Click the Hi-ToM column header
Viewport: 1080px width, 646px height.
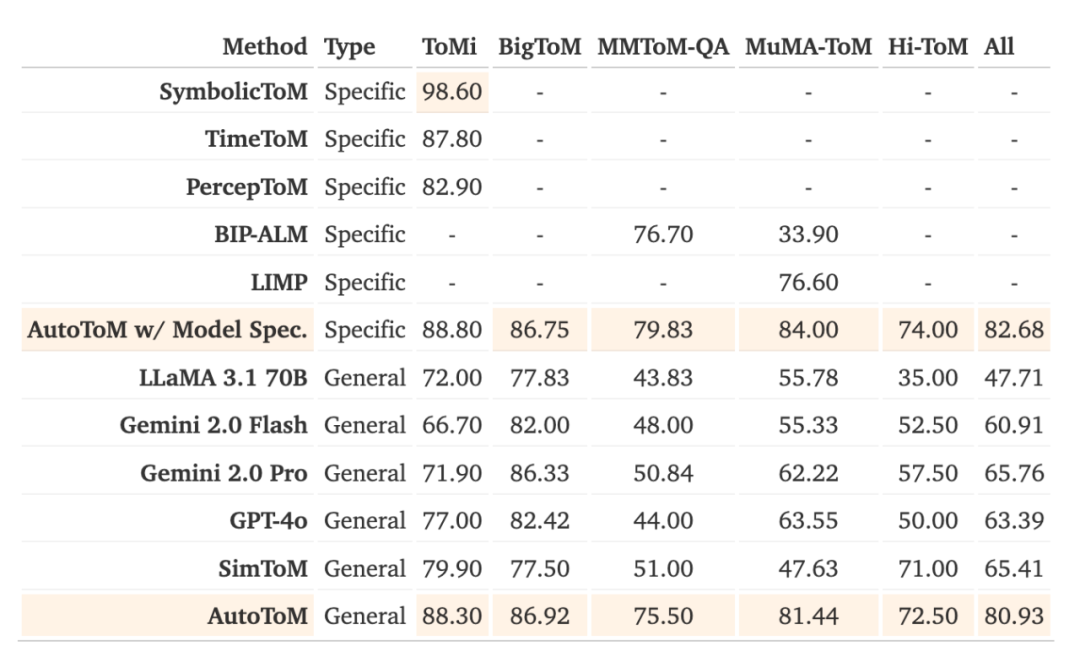pyautogui.click(x=928, y=46)
